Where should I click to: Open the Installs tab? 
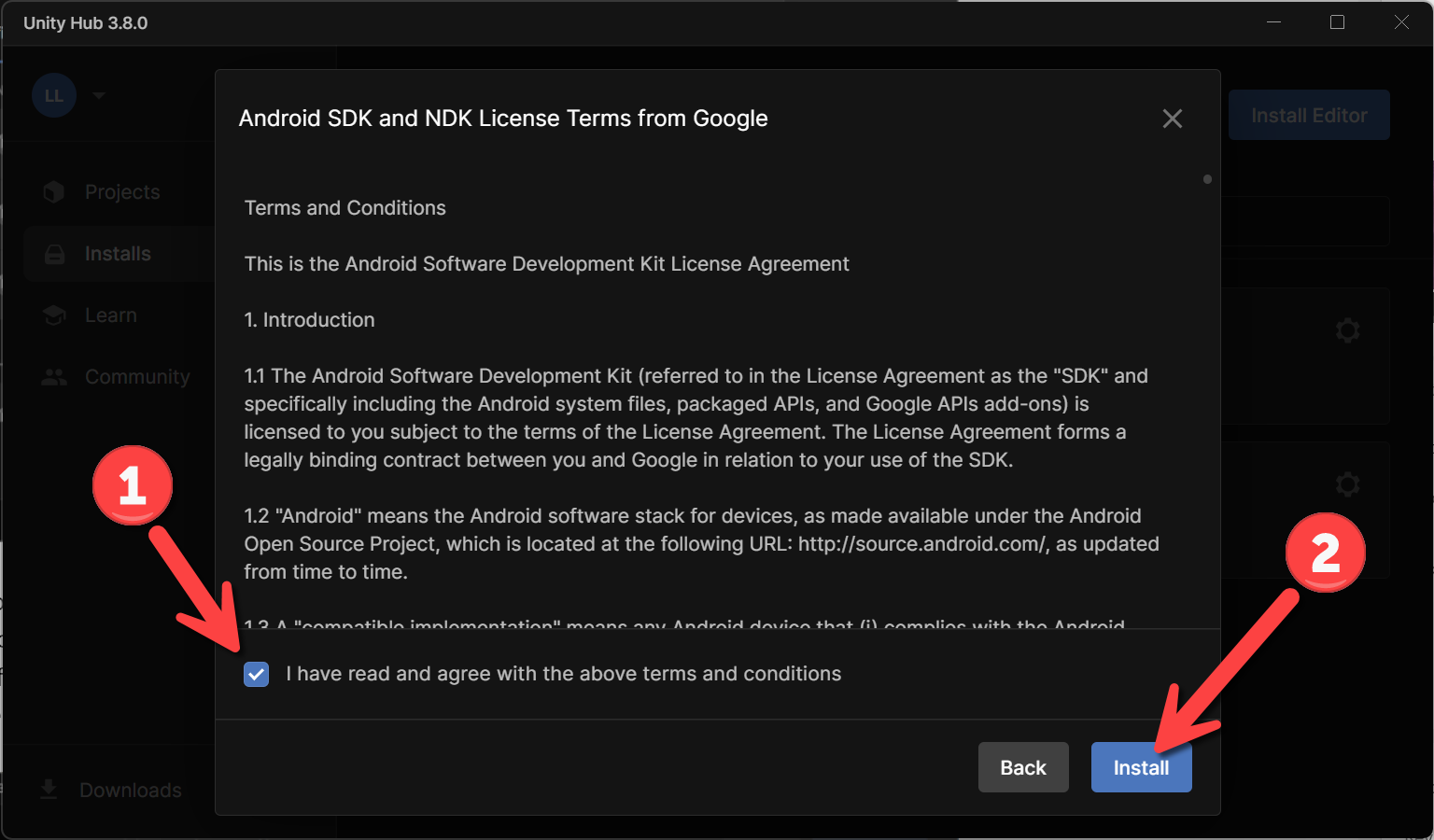click(x=118, y=254)
